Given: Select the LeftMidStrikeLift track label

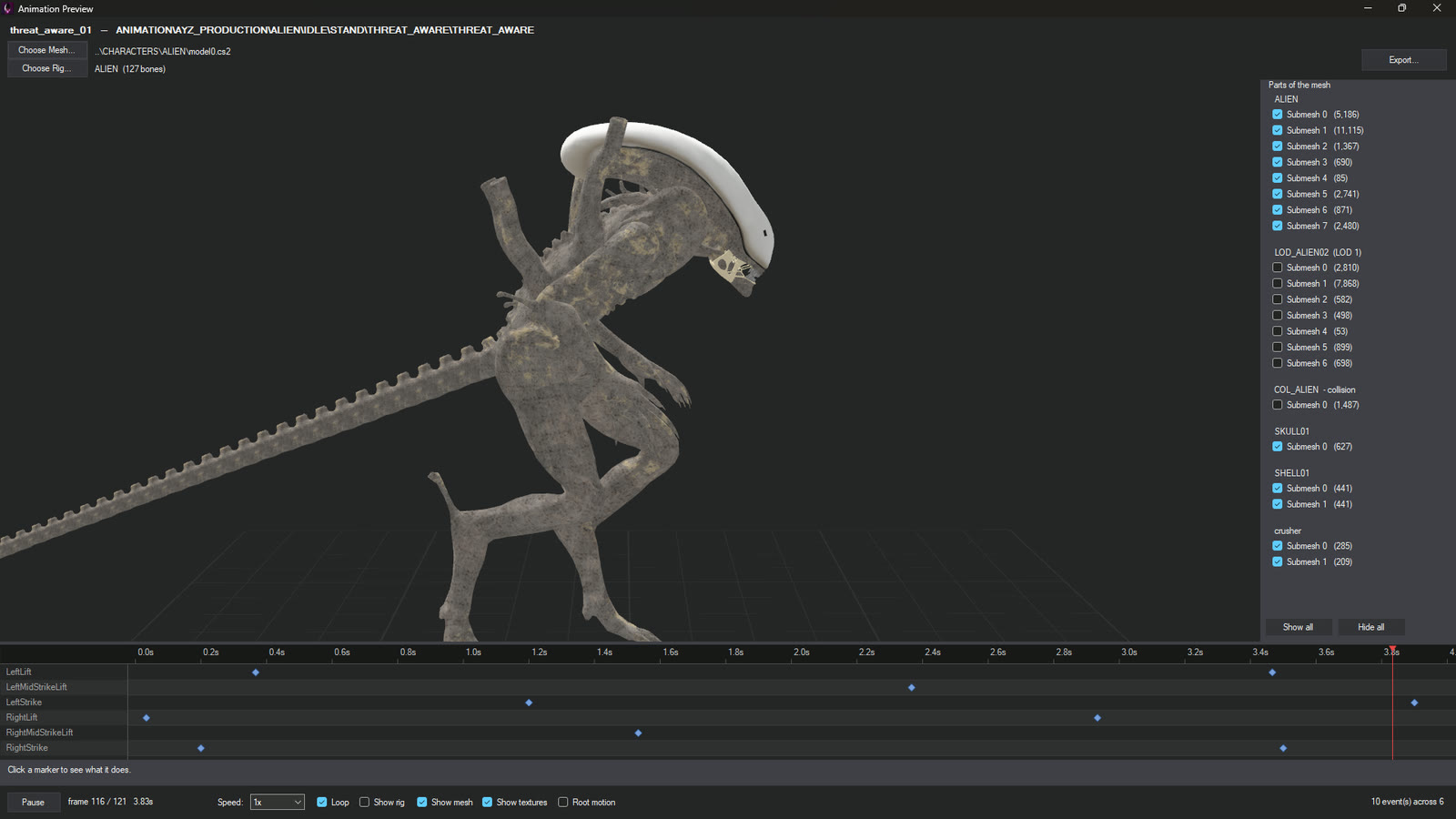Looking at the screenshot, I should [36, 687].
